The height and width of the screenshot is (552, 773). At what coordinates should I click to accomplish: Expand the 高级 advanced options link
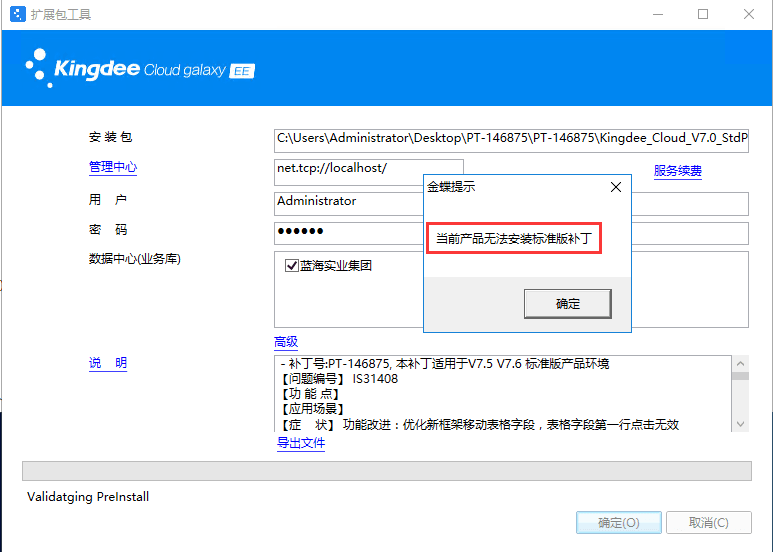click(x=286, y=342)
